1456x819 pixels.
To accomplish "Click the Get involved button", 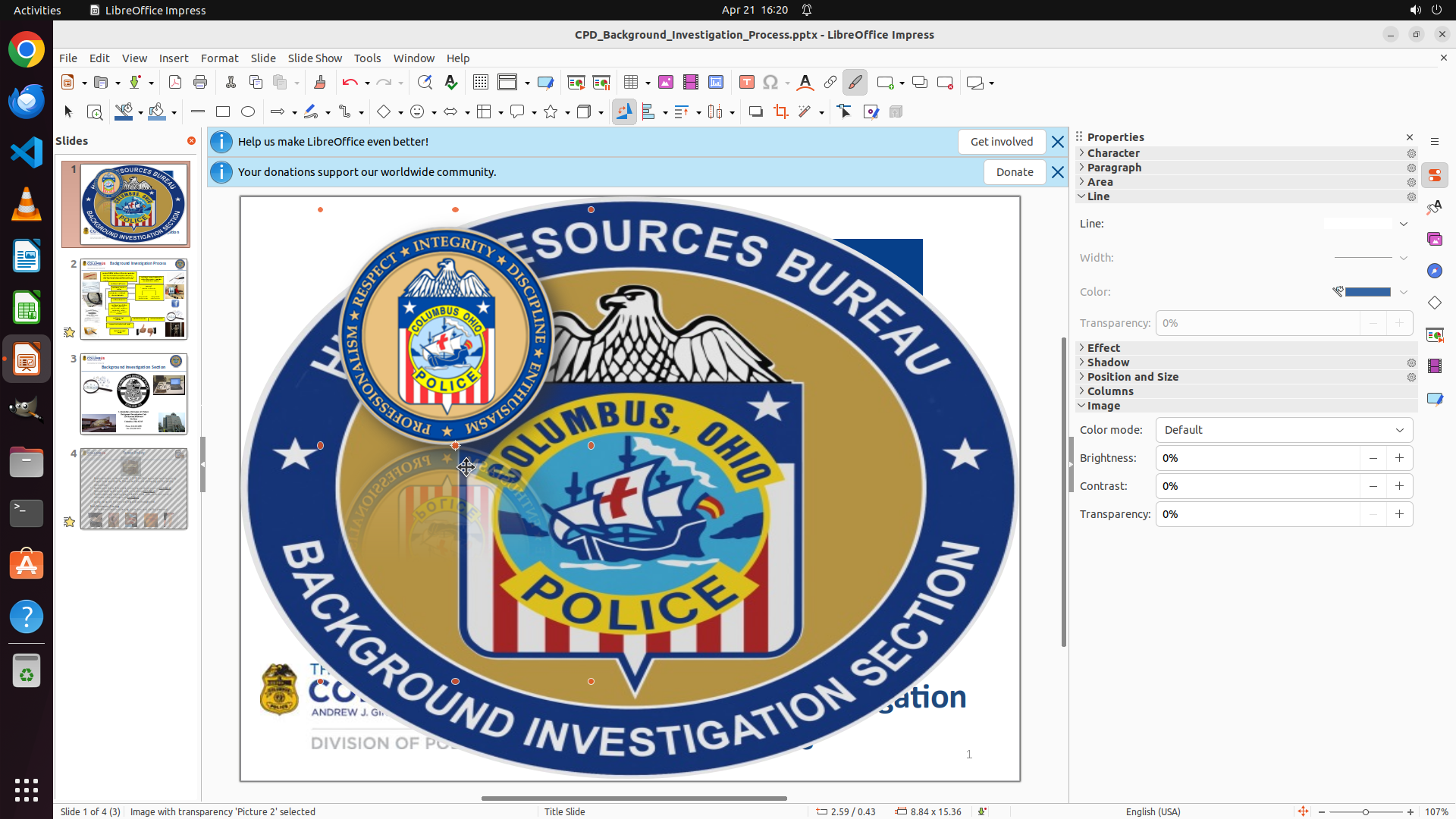I will point(1001,142).
